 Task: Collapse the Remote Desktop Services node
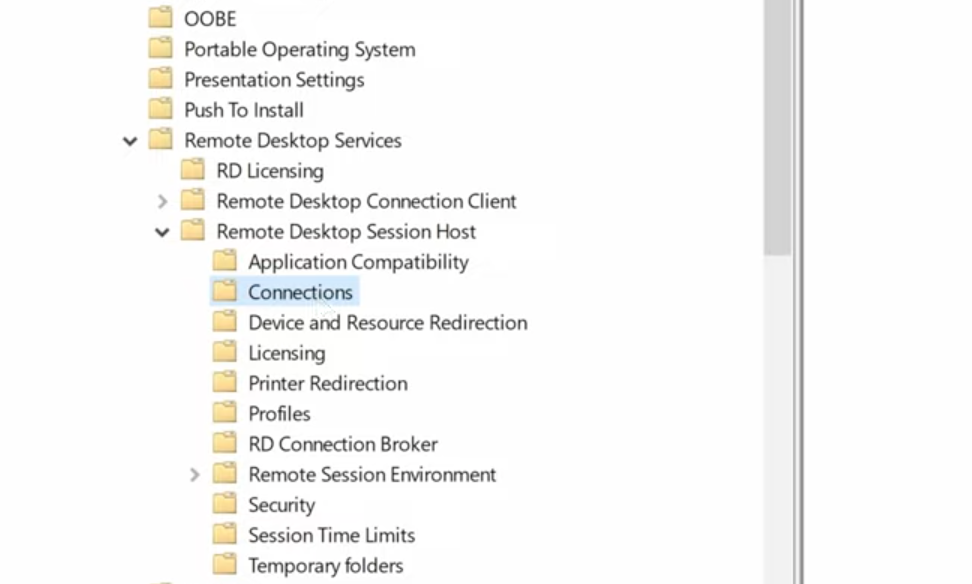[x=130, y=141]
